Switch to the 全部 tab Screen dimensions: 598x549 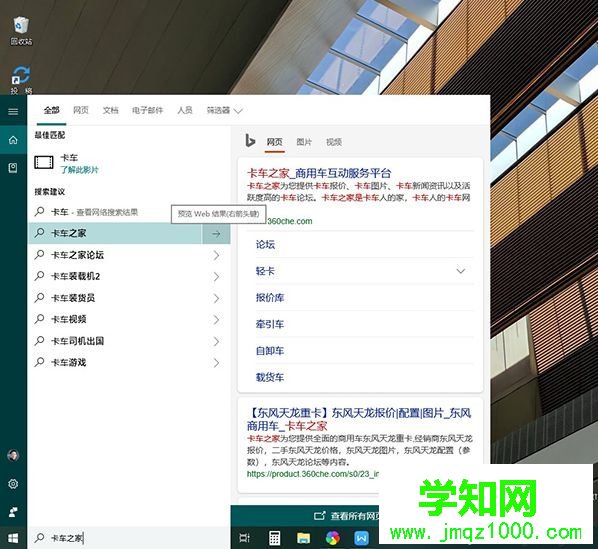(51, 111)
